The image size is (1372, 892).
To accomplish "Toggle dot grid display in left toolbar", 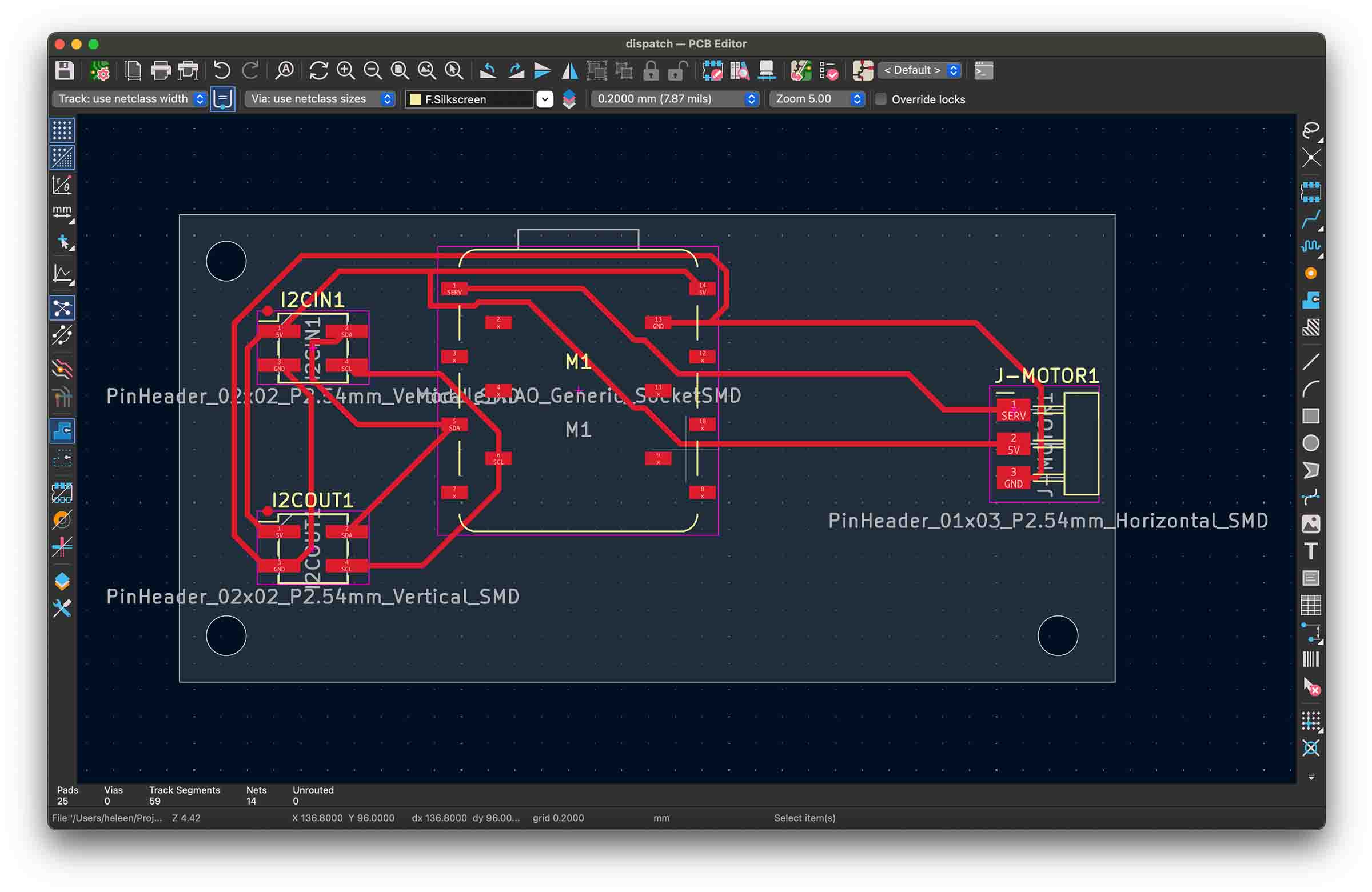I will [62, 130].
